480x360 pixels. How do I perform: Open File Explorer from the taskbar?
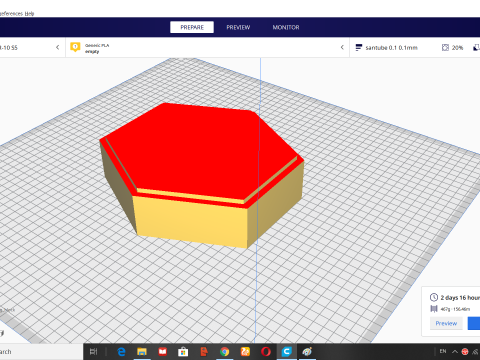pos(142,352)
